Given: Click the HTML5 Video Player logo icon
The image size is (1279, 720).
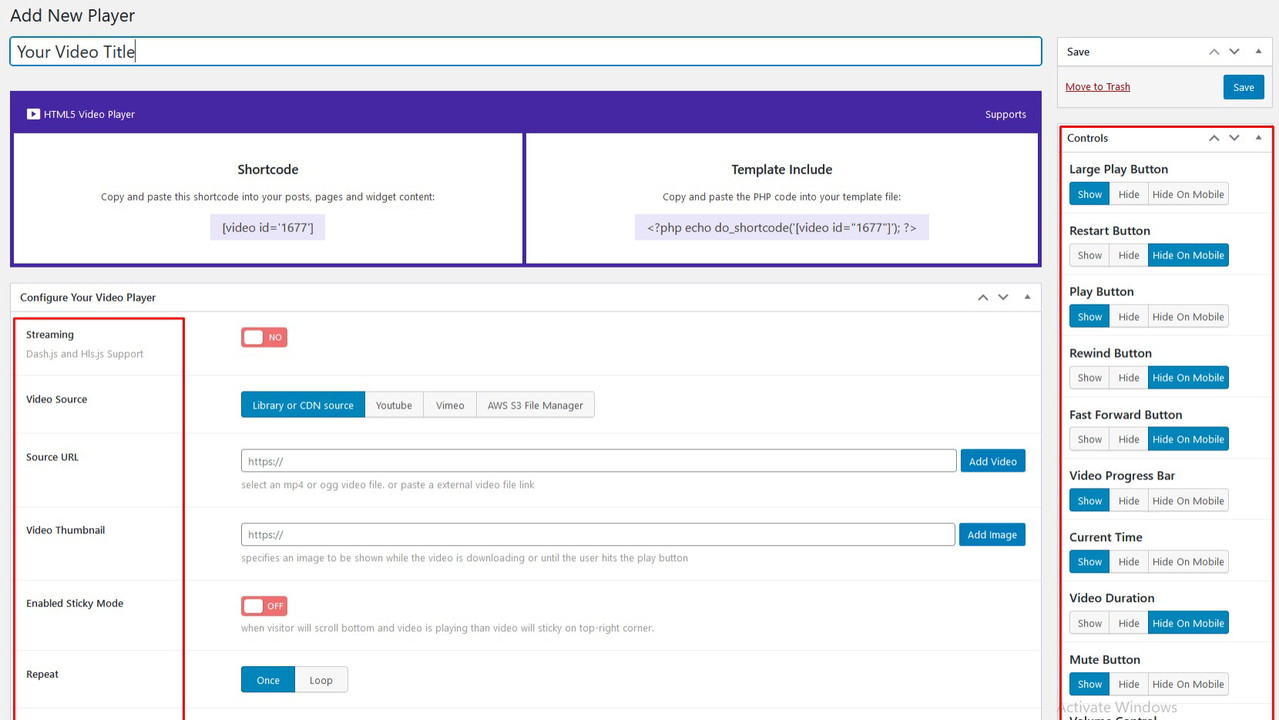Looking at the screenshot, I should pyautogui.click(x=33, y=114).
